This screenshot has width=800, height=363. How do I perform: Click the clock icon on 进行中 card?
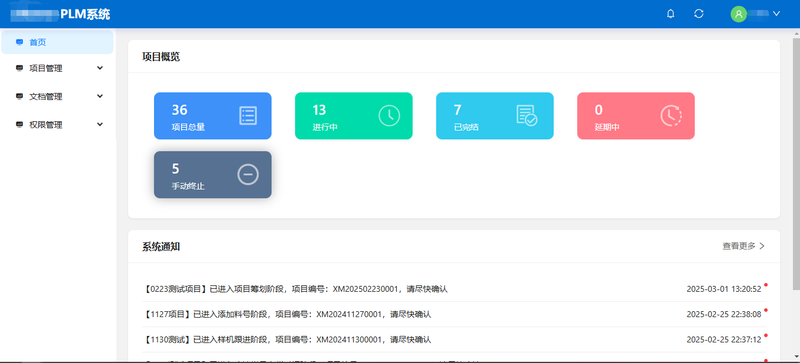point(389,116)
